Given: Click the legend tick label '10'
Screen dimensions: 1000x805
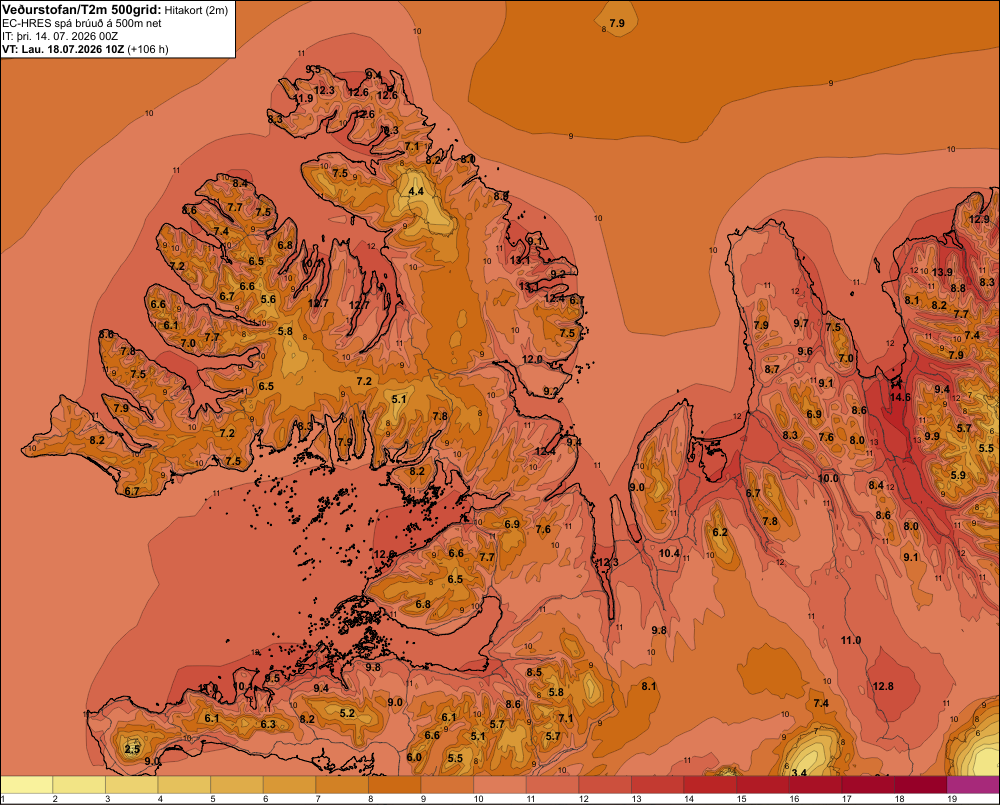Looking at the screenshot, I should 478,799.
